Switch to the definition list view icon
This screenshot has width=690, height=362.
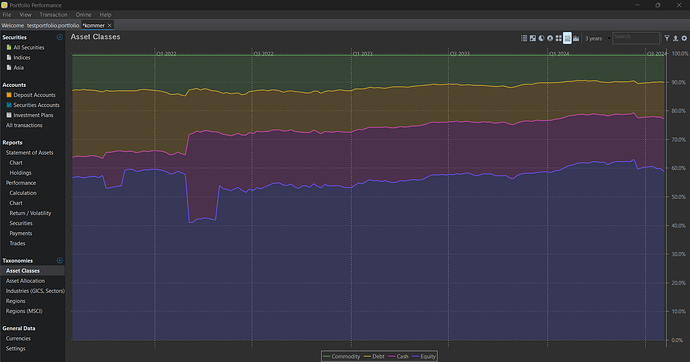pos(524,38)
